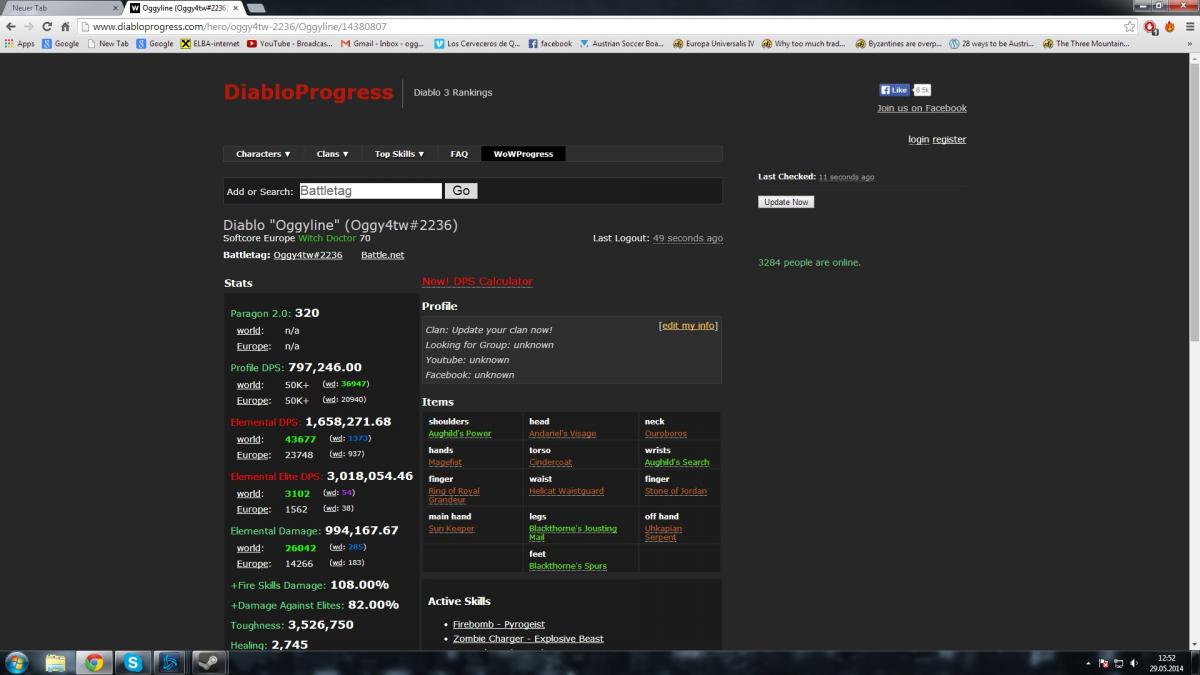Click the volume icon in the system tray

1135,663
